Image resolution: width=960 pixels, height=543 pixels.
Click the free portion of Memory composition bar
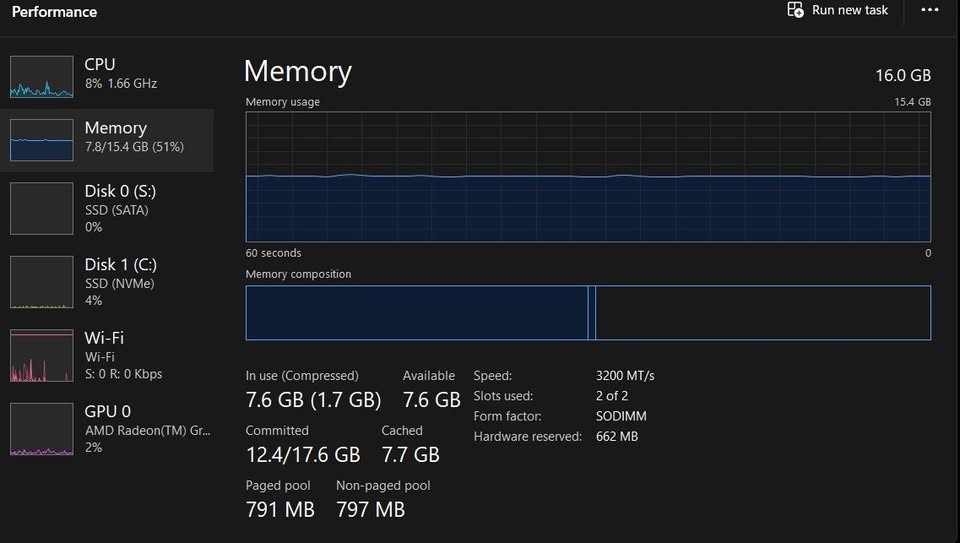[x=763, y=312]
